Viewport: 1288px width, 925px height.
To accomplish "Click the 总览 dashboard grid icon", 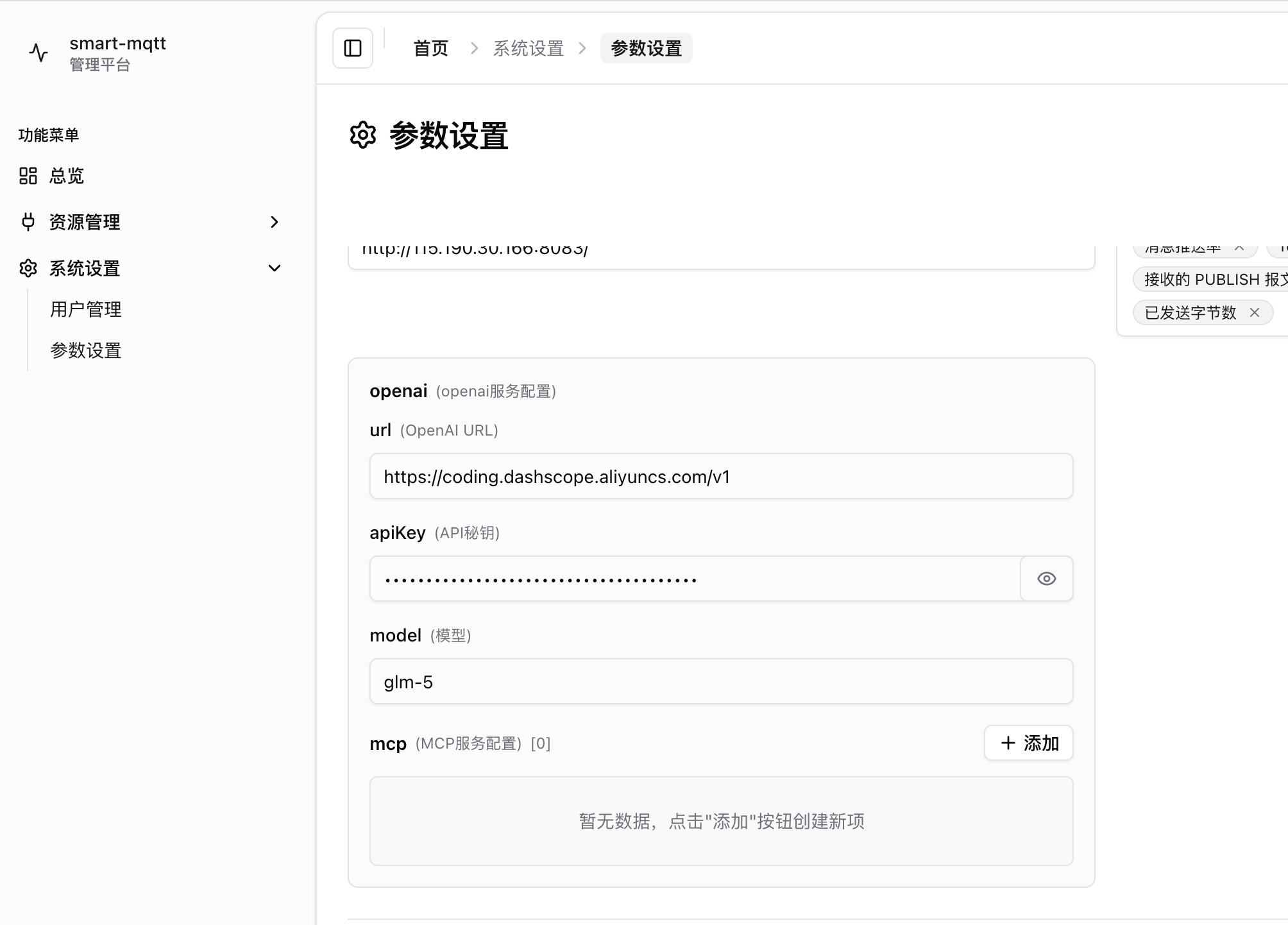I will click(x=28, y=176).
